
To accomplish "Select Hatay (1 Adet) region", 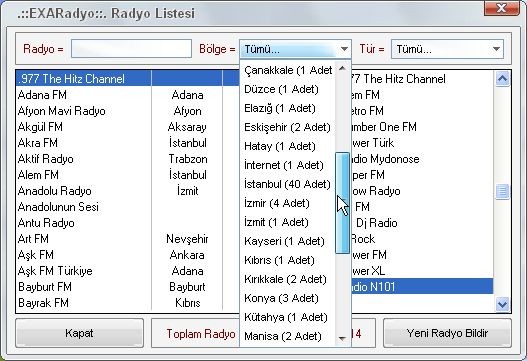I will coord(288,146).
